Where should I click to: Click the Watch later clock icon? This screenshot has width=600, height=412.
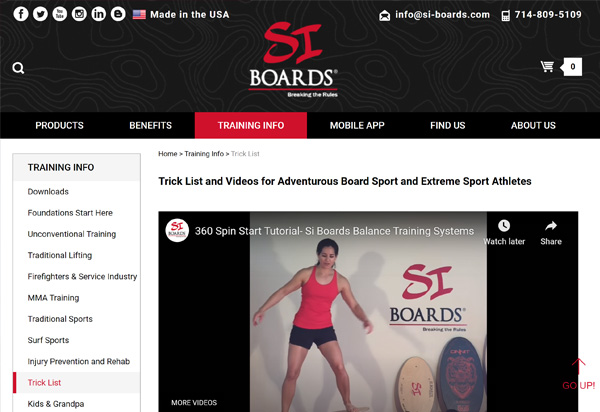pos(504,226)
